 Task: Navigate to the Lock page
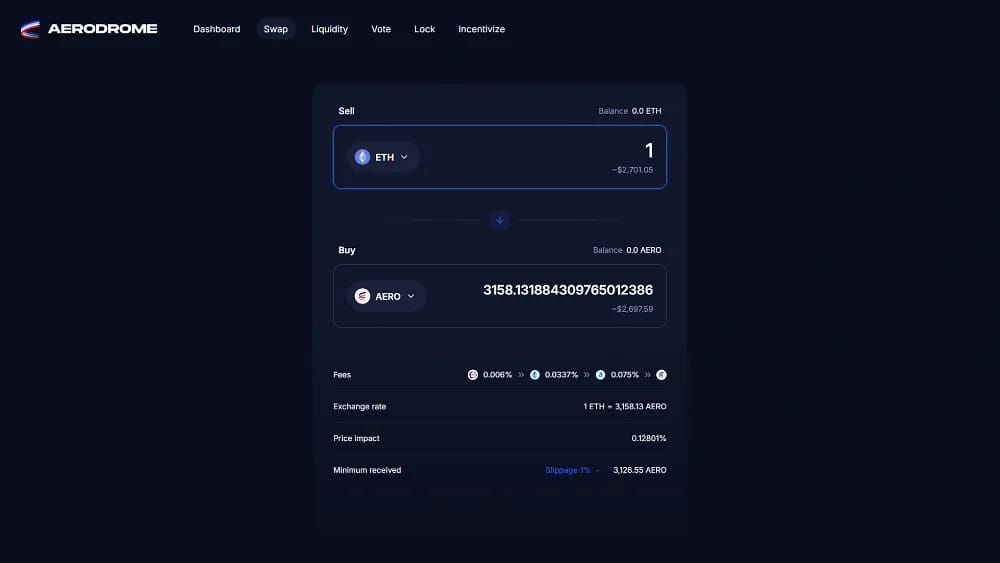pyautogui.click(x=424, y=29)
